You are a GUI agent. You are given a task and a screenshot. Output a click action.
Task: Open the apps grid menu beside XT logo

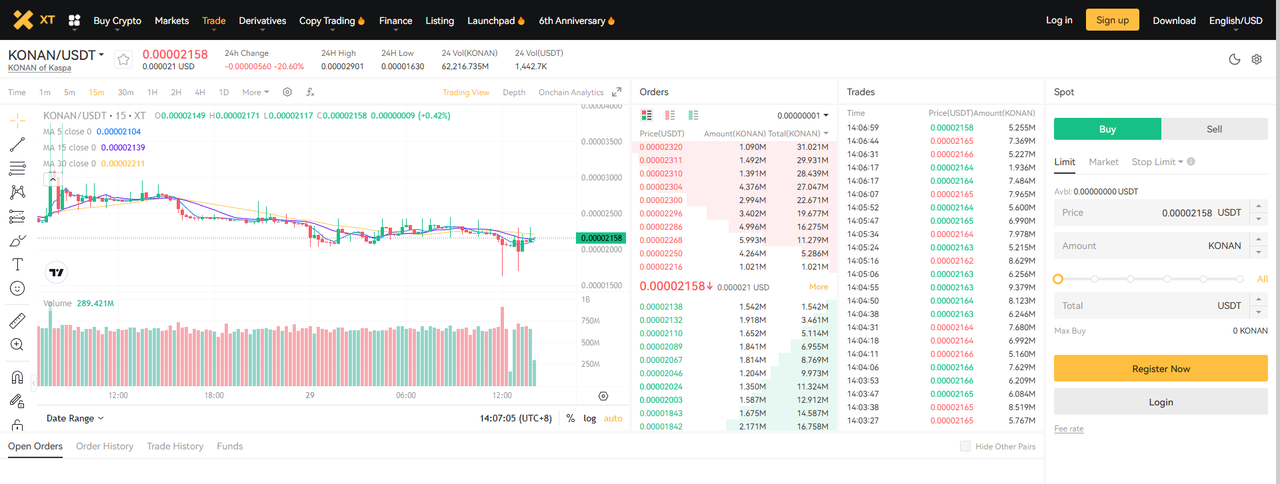[73, 20]
